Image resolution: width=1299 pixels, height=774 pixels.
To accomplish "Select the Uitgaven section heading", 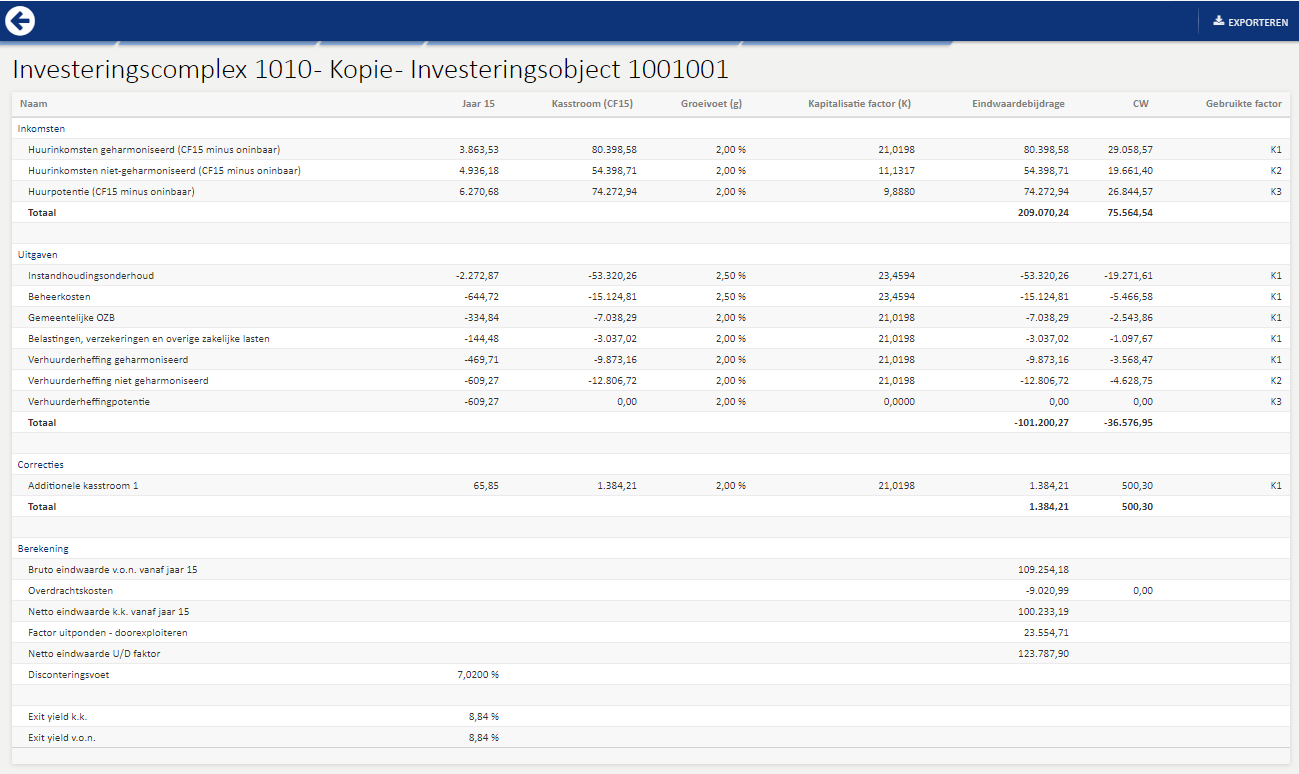I will click(x=39, y=254).
